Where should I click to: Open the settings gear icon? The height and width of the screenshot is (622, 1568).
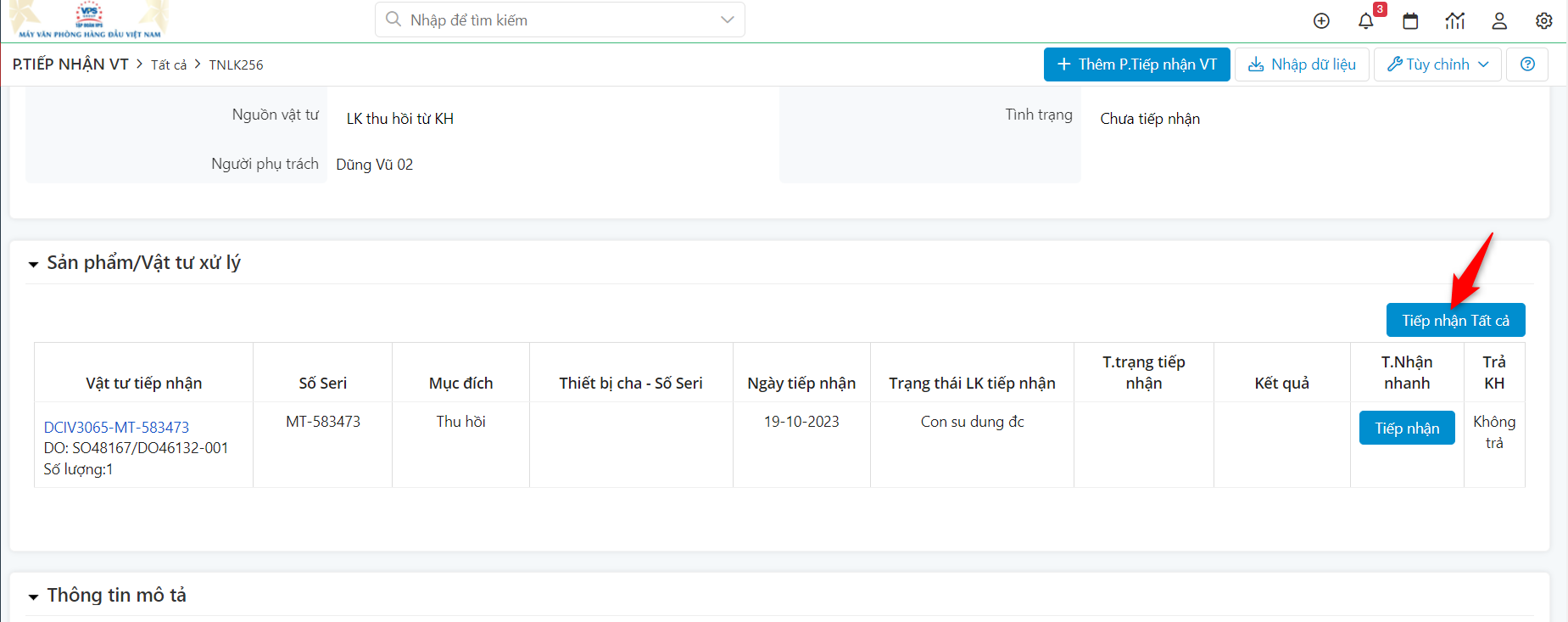tap(1544, 21)
